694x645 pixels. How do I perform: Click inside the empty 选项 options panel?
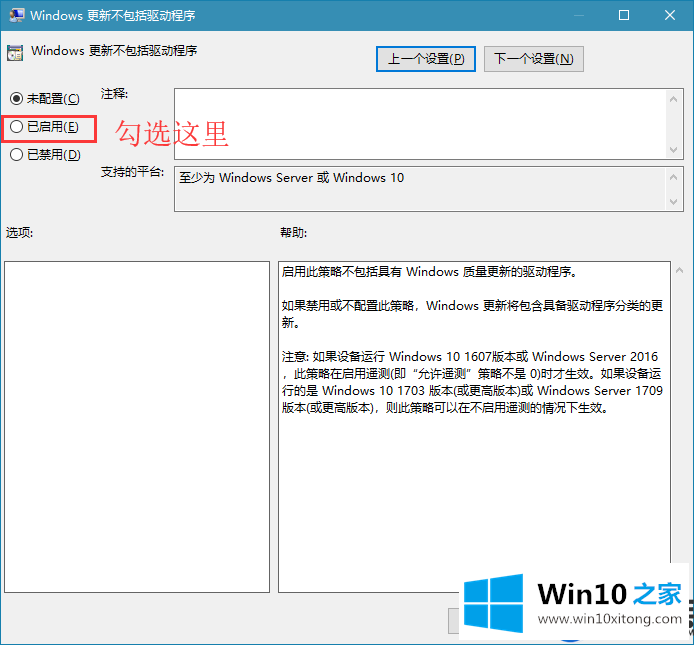pos(137,427)
